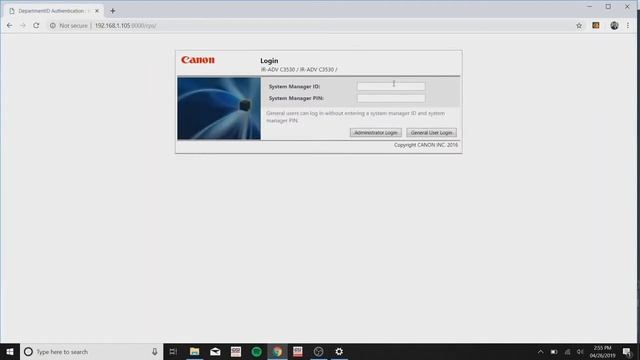The height and width of the screenshot is (360, 640).
Task: Open Chrome three-dot menu
Action: coord(628,25)
